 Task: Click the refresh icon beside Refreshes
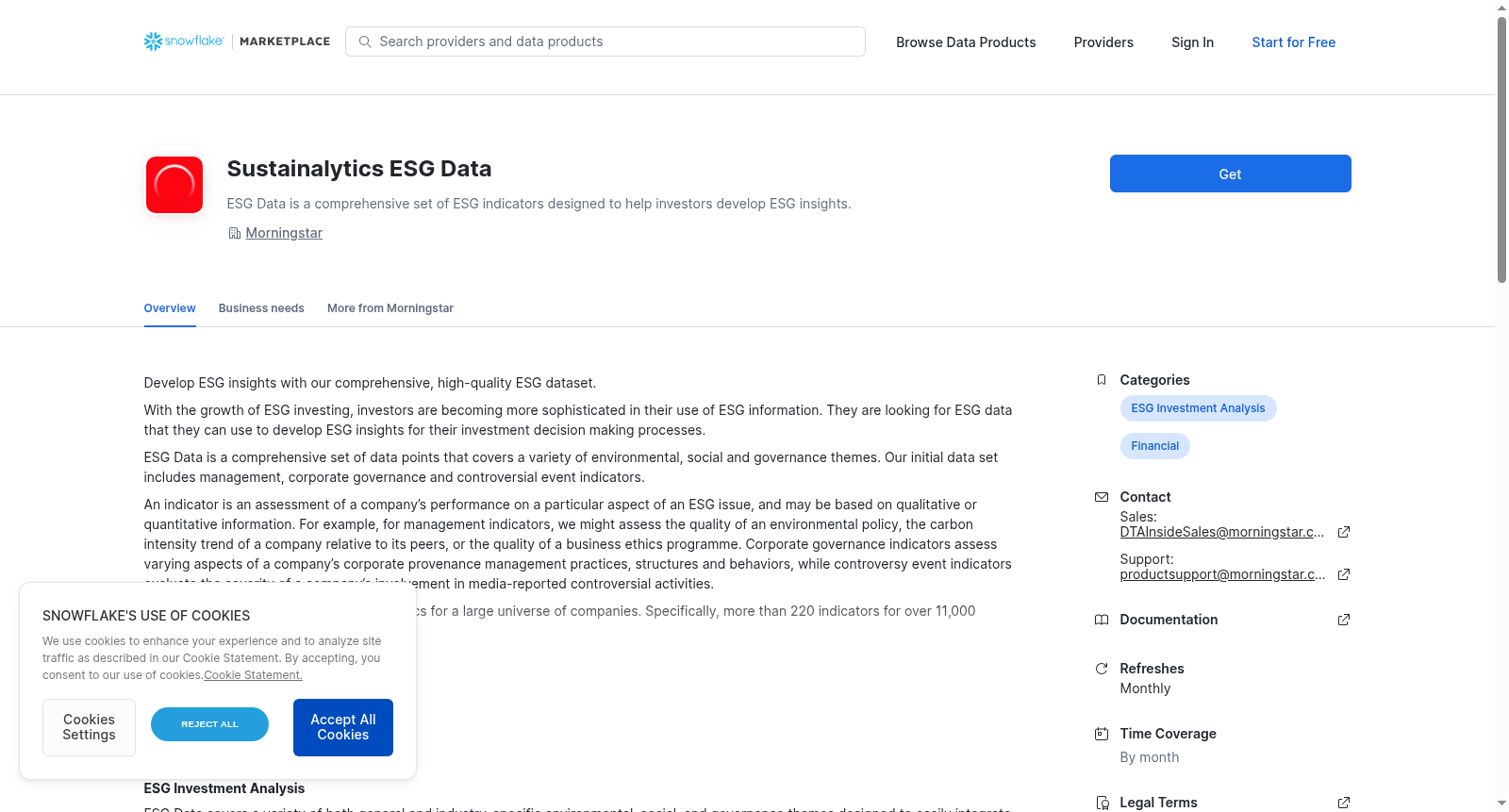click(x=1102, y=669)
